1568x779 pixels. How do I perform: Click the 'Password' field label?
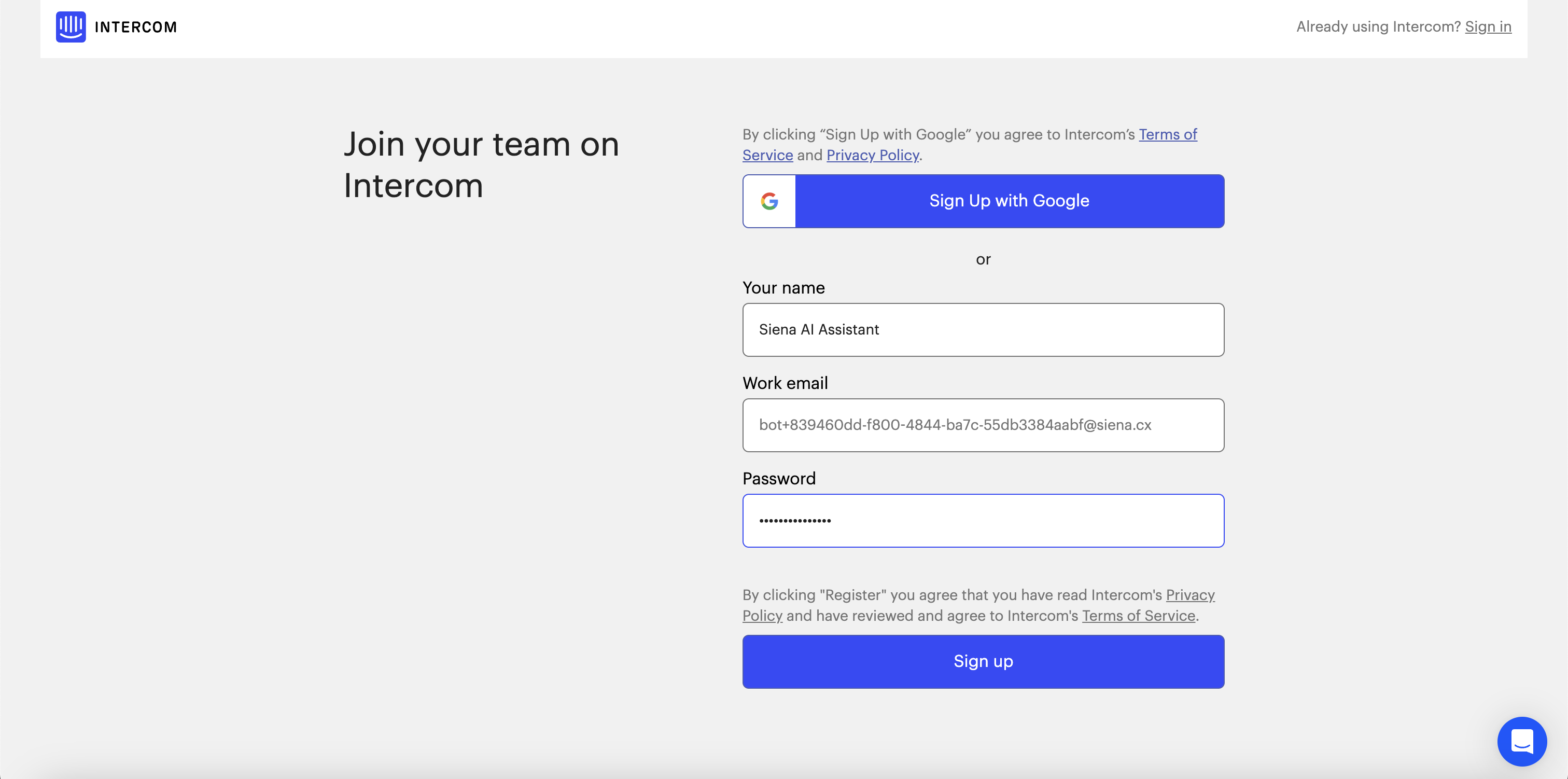click(778, 478)
